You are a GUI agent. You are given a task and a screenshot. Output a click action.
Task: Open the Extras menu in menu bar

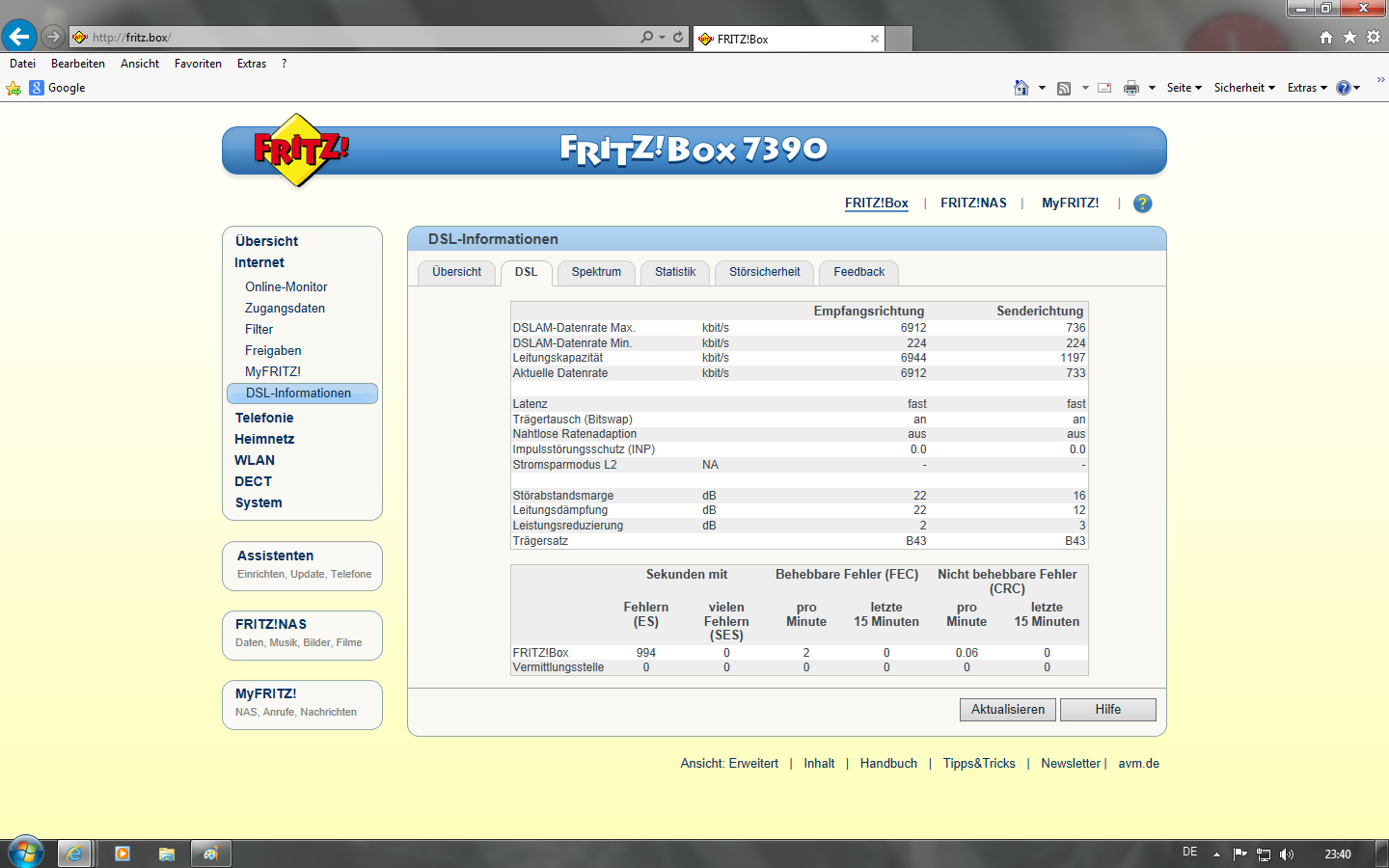coord(252,64)
